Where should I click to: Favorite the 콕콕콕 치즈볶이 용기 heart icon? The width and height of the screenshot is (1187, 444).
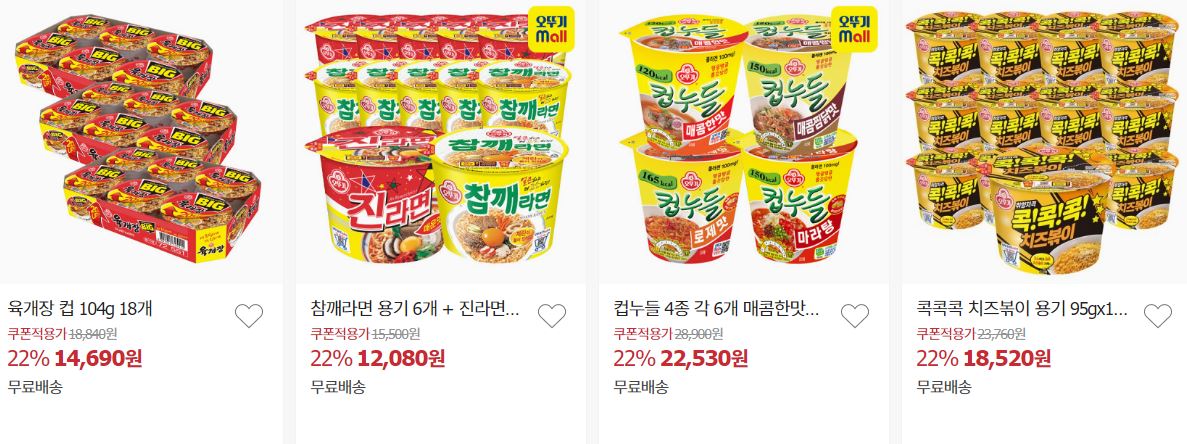1157,315
